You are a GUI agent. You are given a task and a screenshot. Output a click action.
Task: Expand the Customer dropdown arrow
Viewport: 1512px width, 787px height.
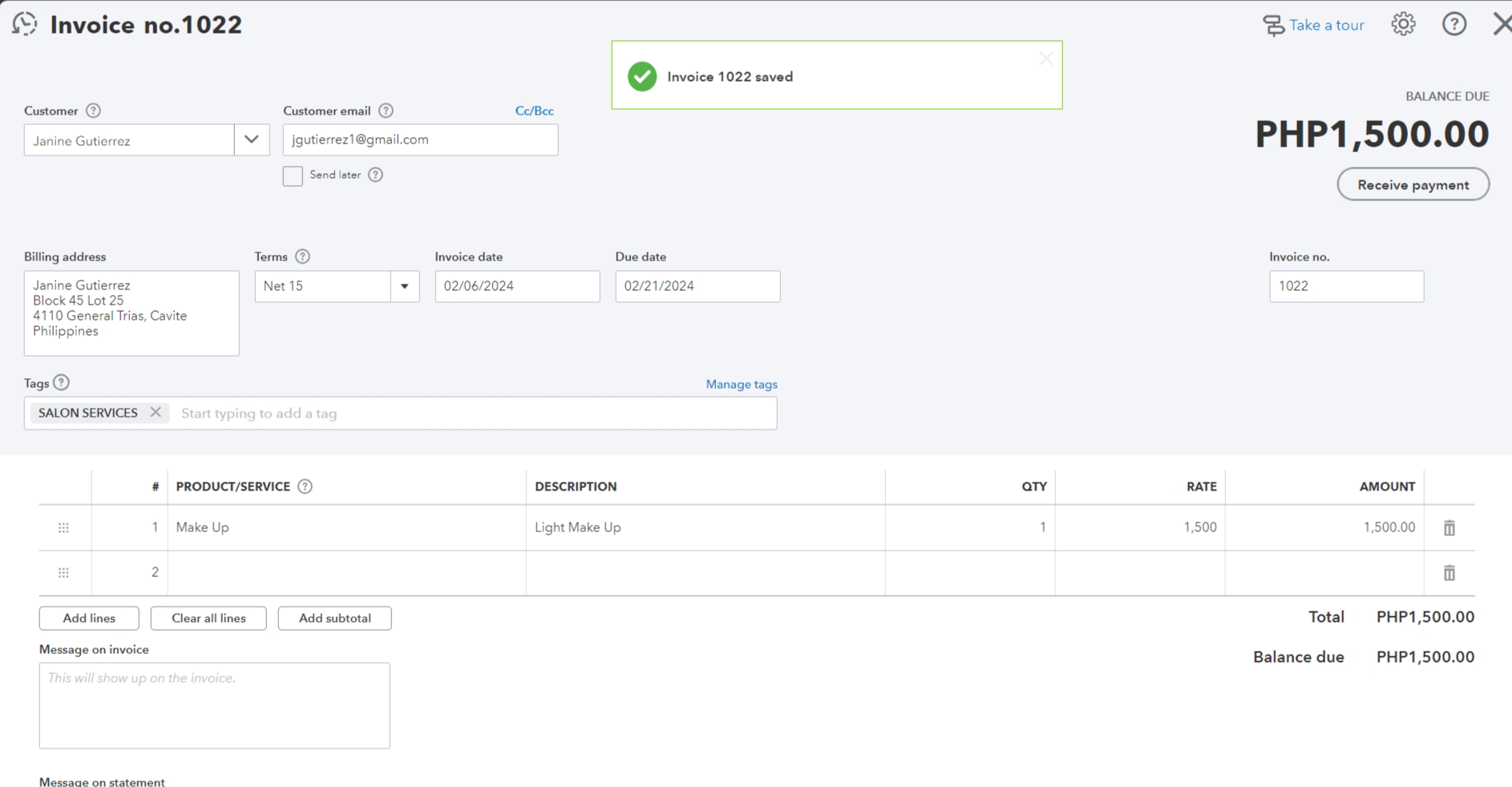(252, 139)
